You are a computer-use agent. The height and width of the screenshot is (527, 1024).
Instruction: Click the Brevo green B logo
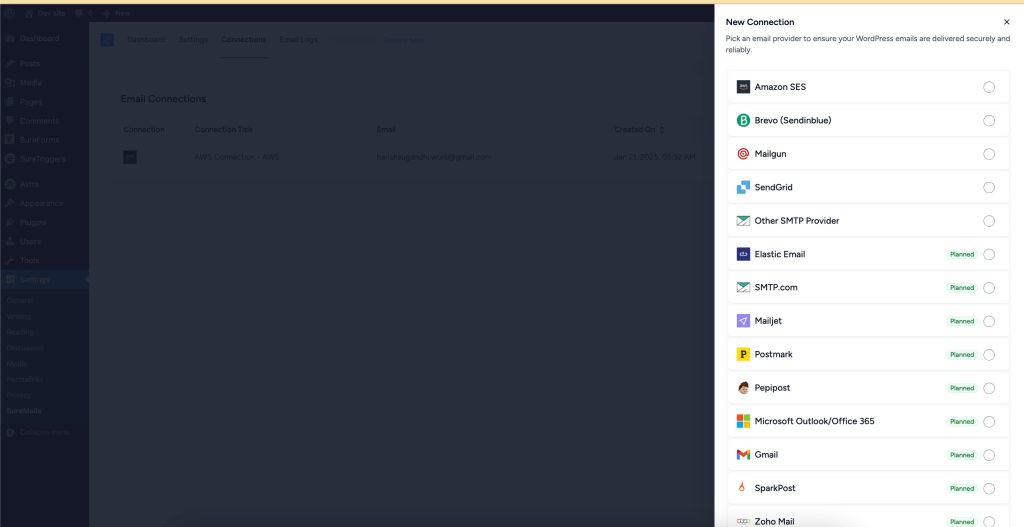click(743, 120)
